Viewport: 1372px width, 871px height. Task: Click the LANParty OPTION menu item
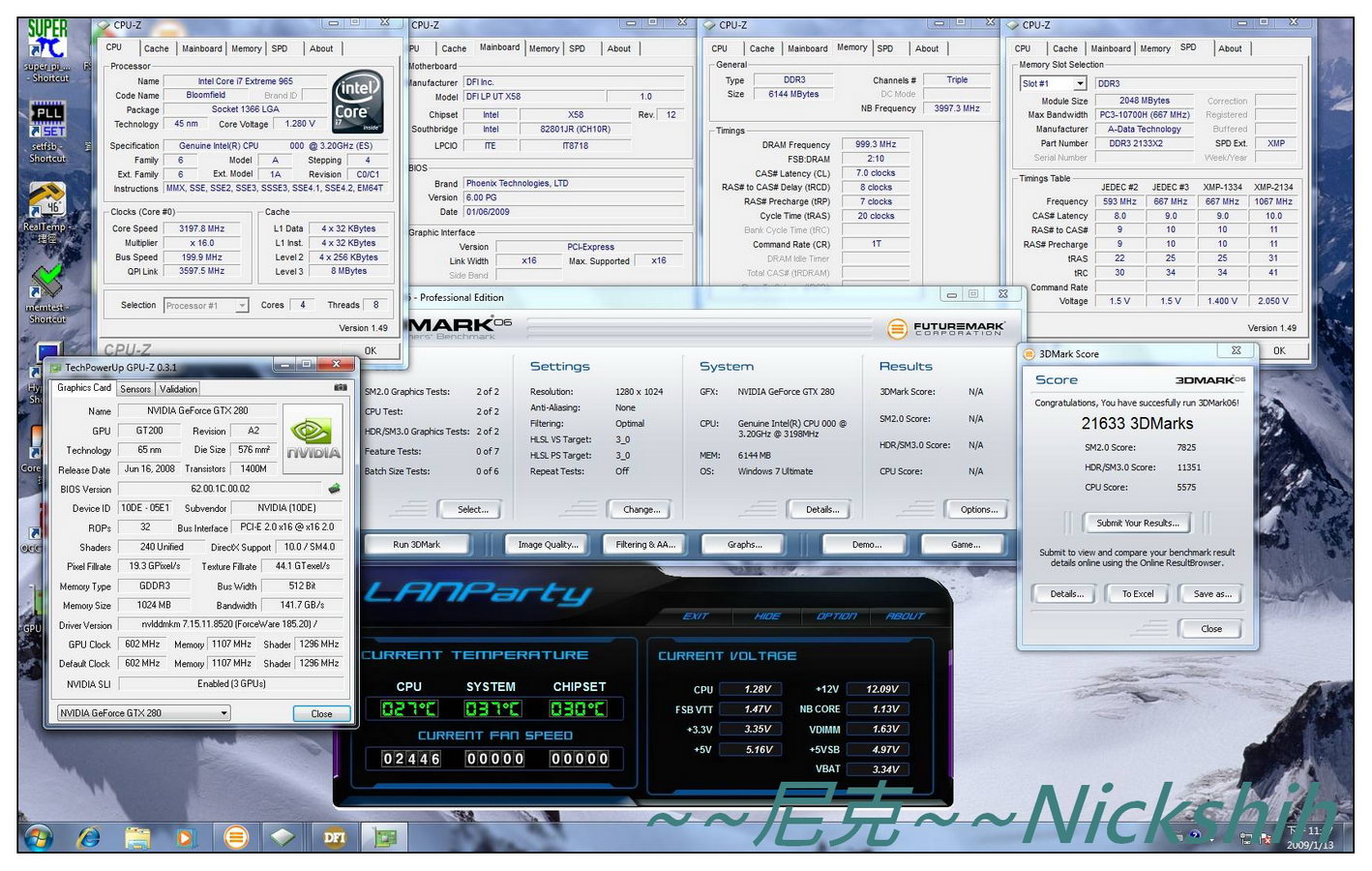836,616
